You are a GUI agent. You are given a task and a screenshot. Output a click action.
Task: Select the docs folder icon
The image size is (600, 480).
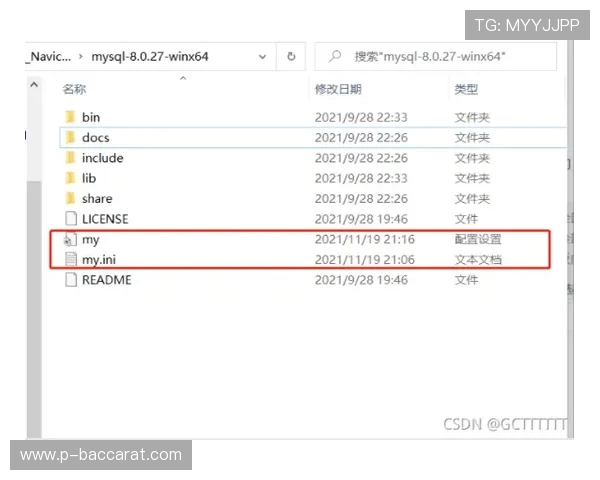70,137
